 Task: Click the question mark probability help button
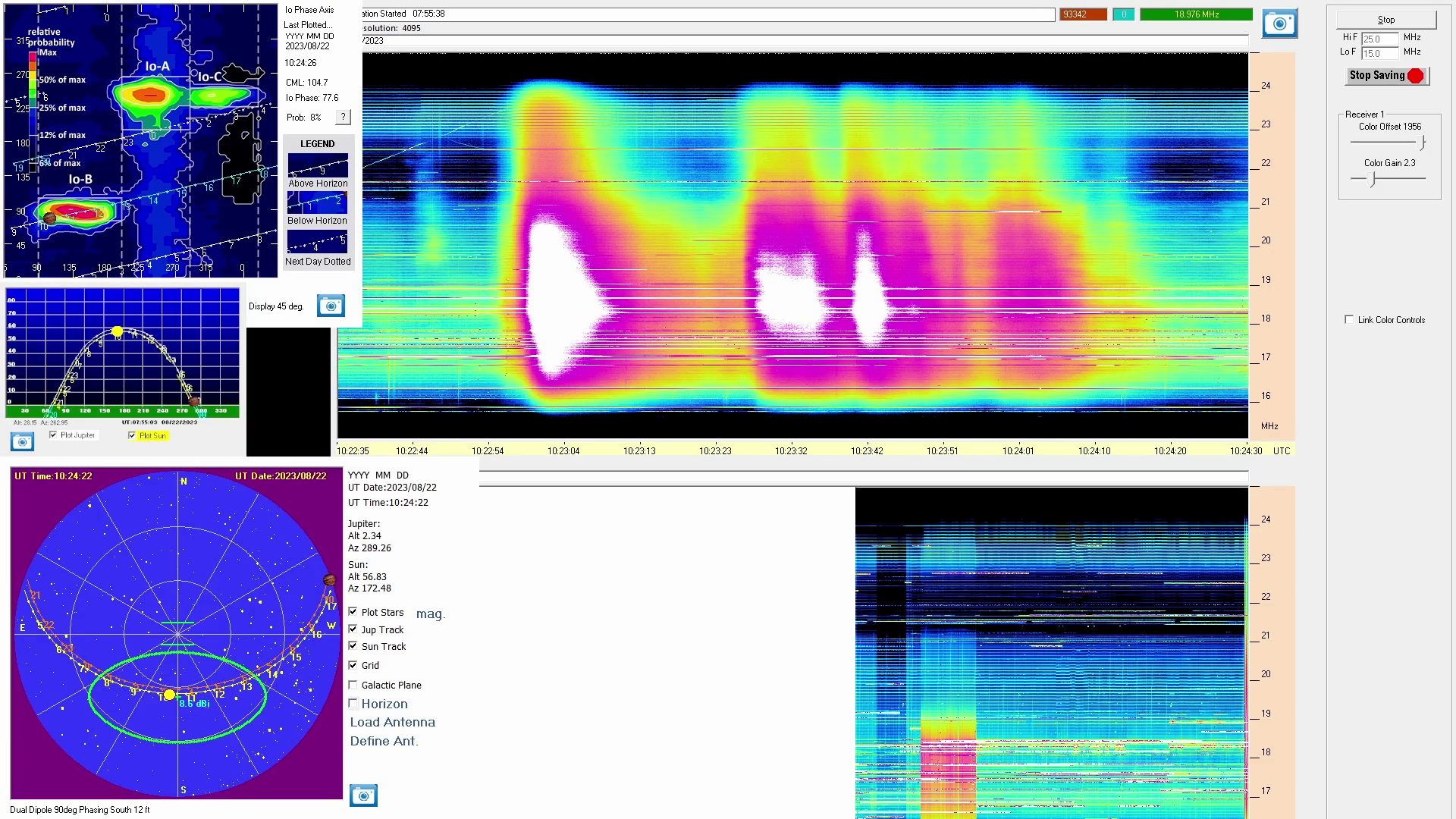(x=343, y=117)
